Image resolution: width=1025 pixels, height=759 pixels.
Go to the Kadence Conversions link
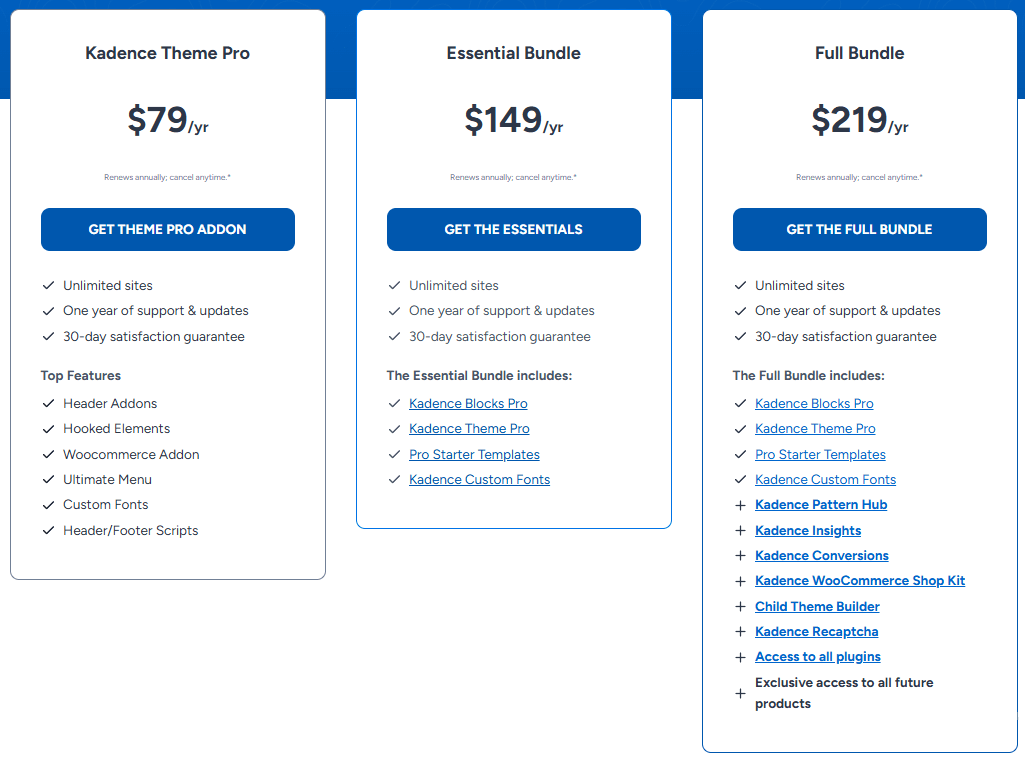822,556
